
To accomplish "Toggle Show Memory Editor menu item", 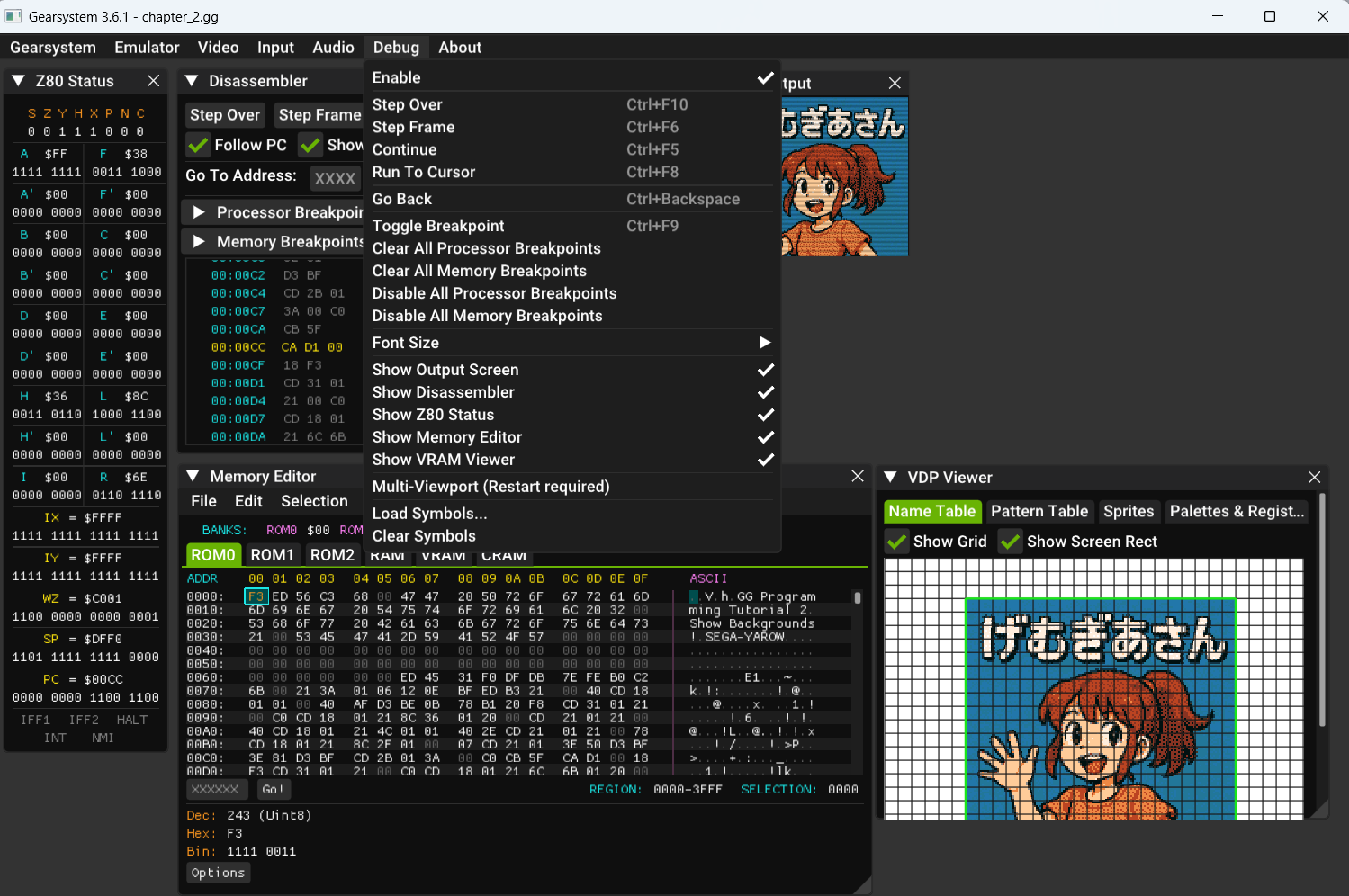I will click(572, 437).
